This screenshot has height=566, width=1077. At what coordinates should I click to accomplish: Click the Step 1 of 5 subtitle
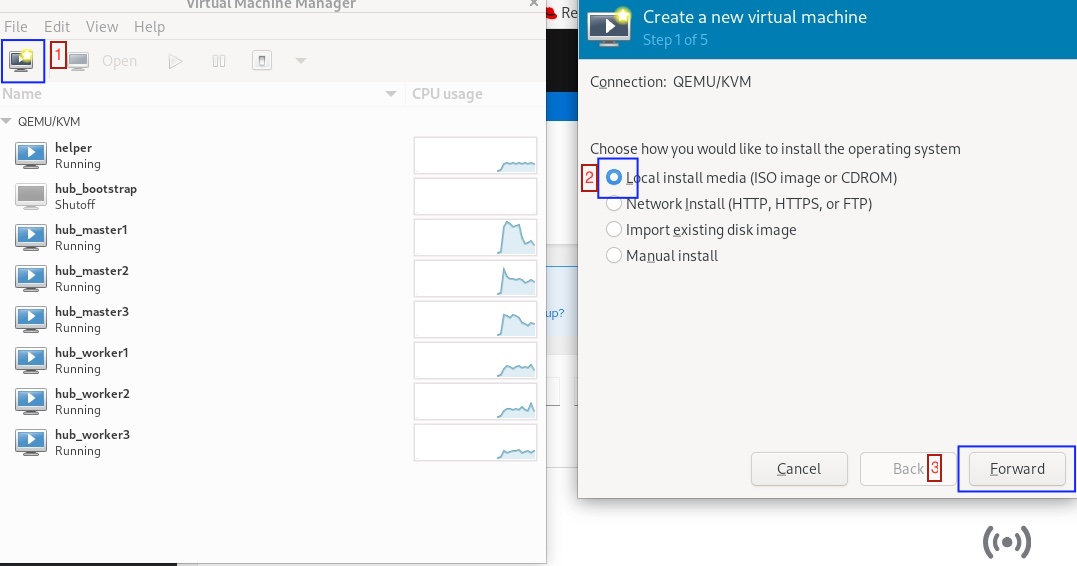[675, 40]
